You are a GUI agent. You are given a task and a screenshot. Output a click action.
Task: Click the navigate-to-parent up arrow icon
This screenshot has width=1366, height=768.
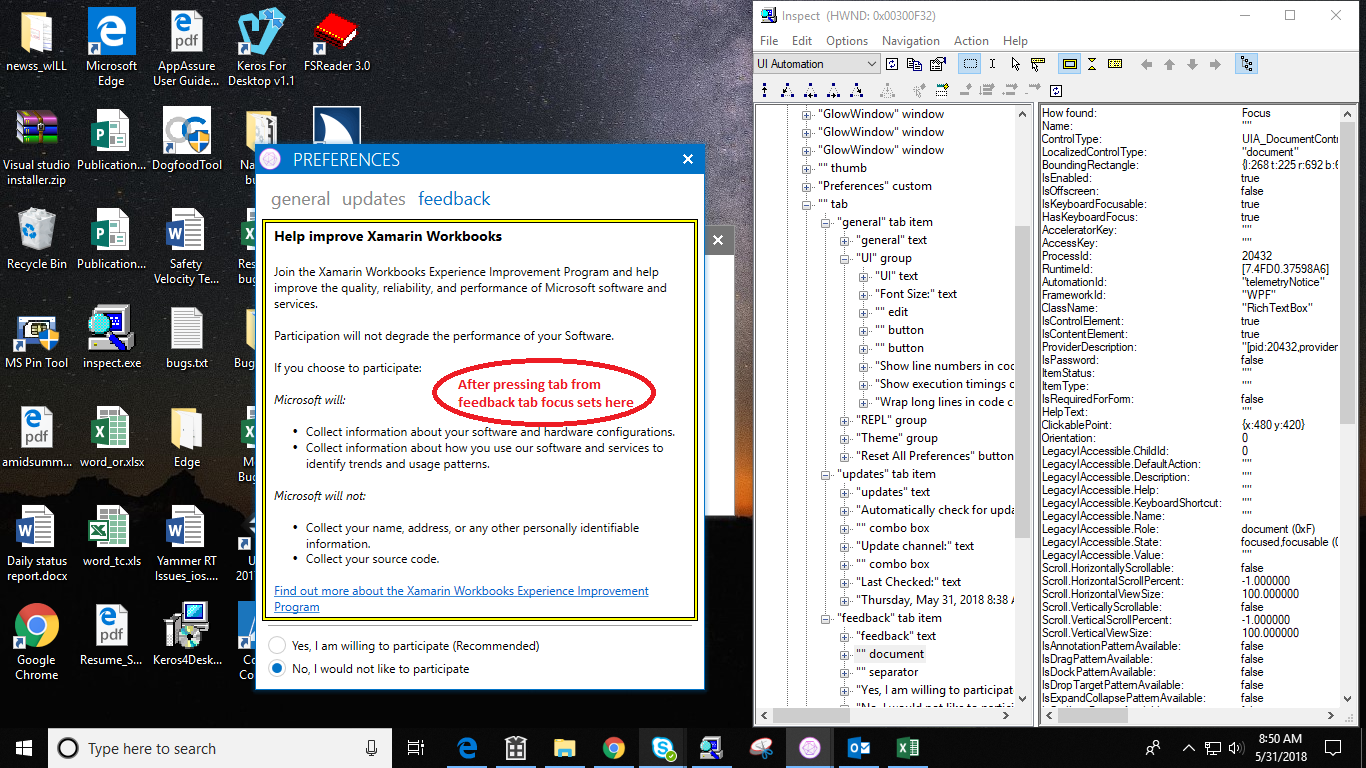tap(1169, 63)
